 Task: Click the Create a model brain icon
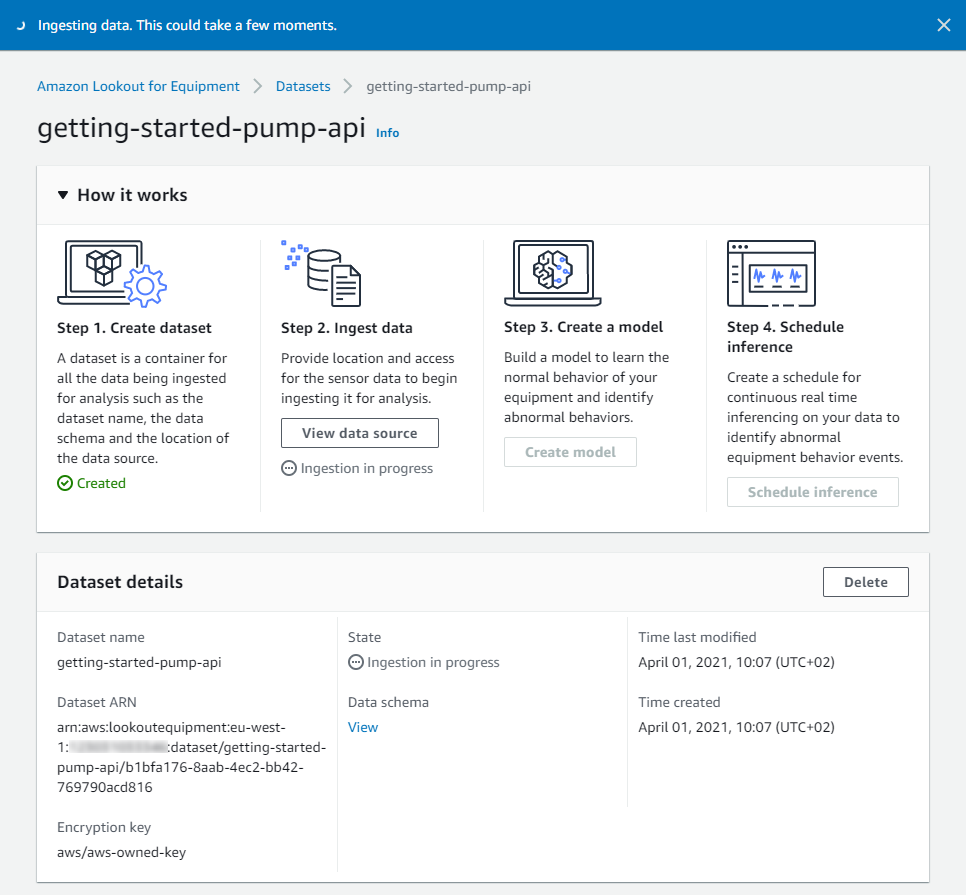click(x=553, y=273)
